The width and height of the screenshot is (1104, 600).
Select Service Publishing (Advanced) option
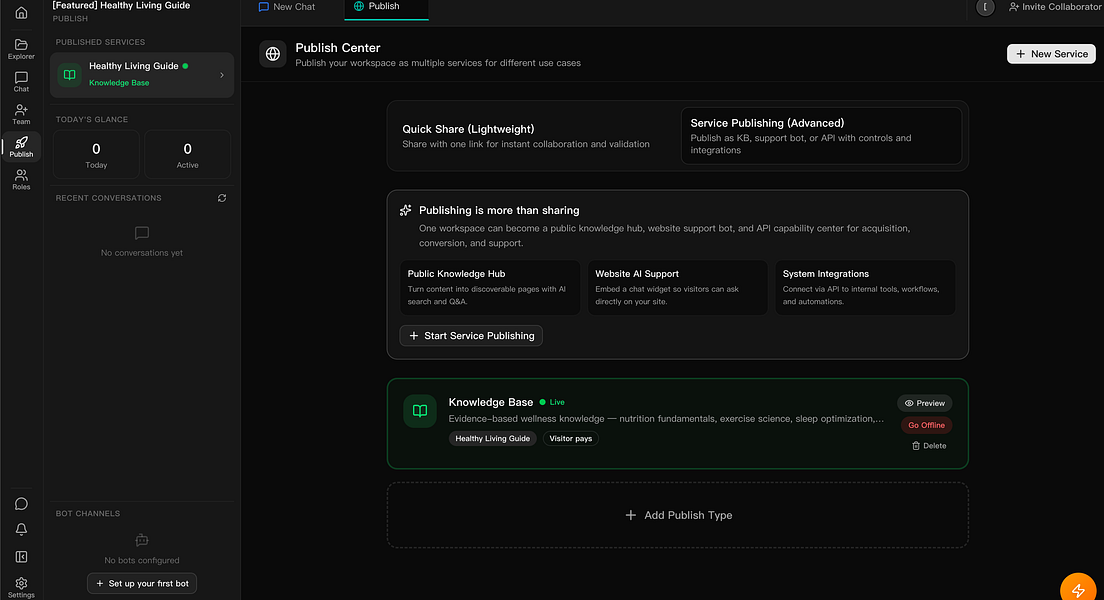(821, 136)
